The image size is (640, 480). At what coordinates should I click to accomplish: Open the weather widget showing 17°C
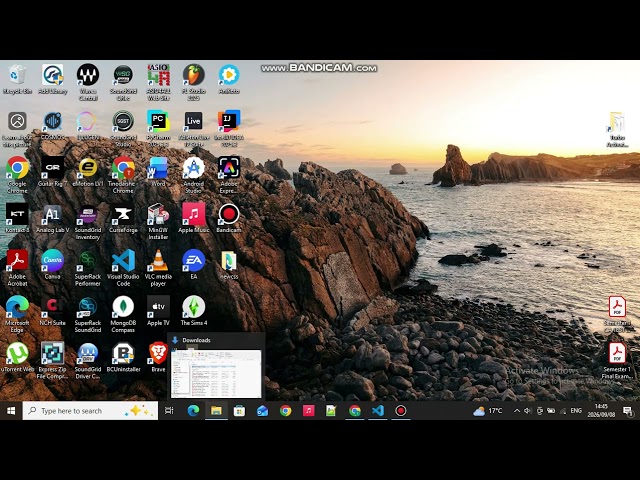(488, 411)
